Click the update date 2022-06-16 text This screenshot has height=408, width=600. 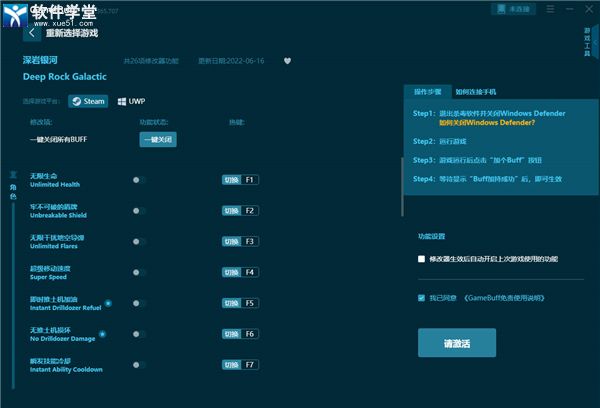pyautogui.click(x=231, y=61)
